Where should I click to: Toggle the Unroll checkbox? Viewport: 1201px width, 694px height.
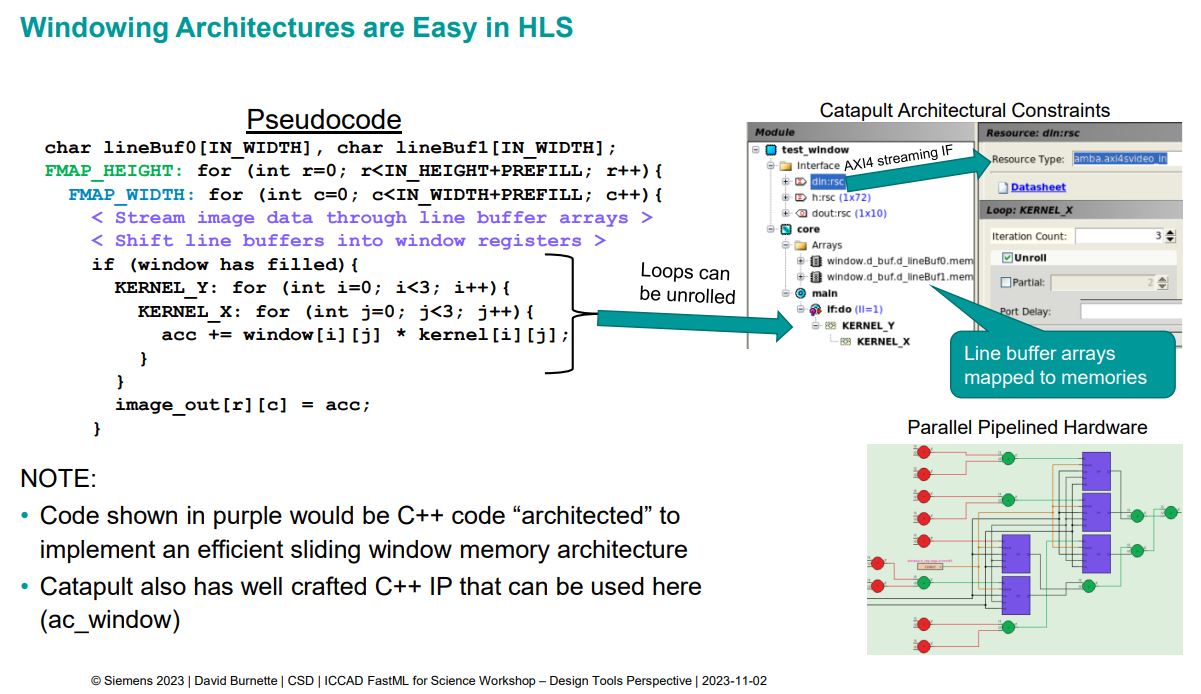1007,257
